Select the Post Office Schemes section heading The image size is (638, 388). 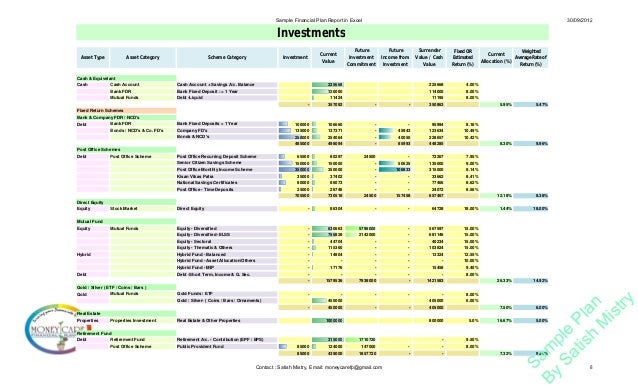coord(126,150)
